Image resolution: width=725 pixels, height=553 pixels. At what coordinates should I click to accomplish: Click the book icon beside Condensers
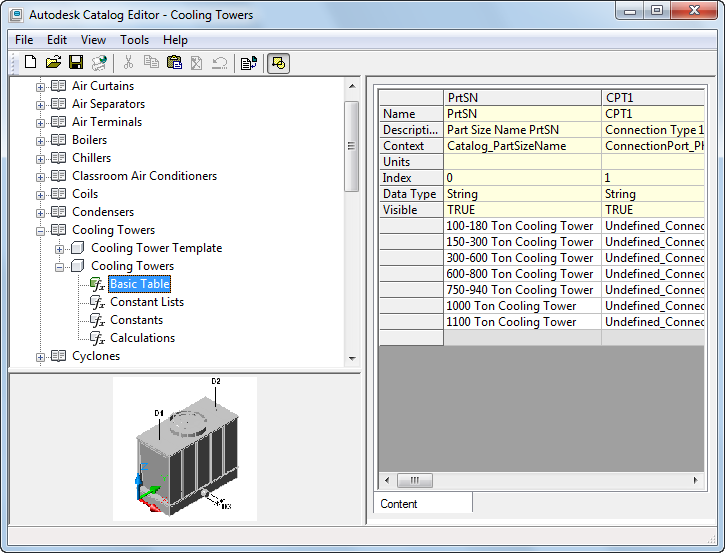[x=58, y=212]
